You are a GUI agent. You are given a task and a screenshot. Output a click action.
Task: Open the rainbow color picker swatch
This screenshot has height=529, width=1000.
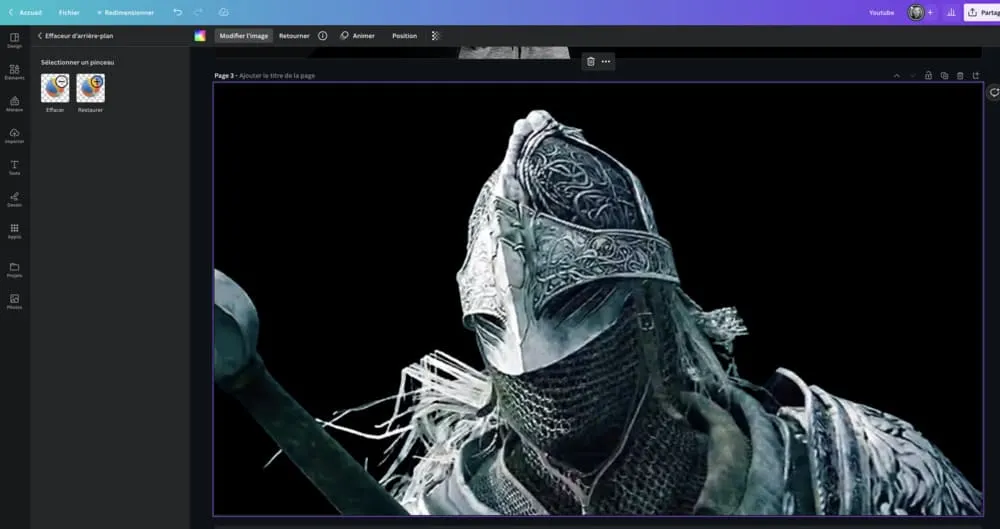[x=200, y=36]
